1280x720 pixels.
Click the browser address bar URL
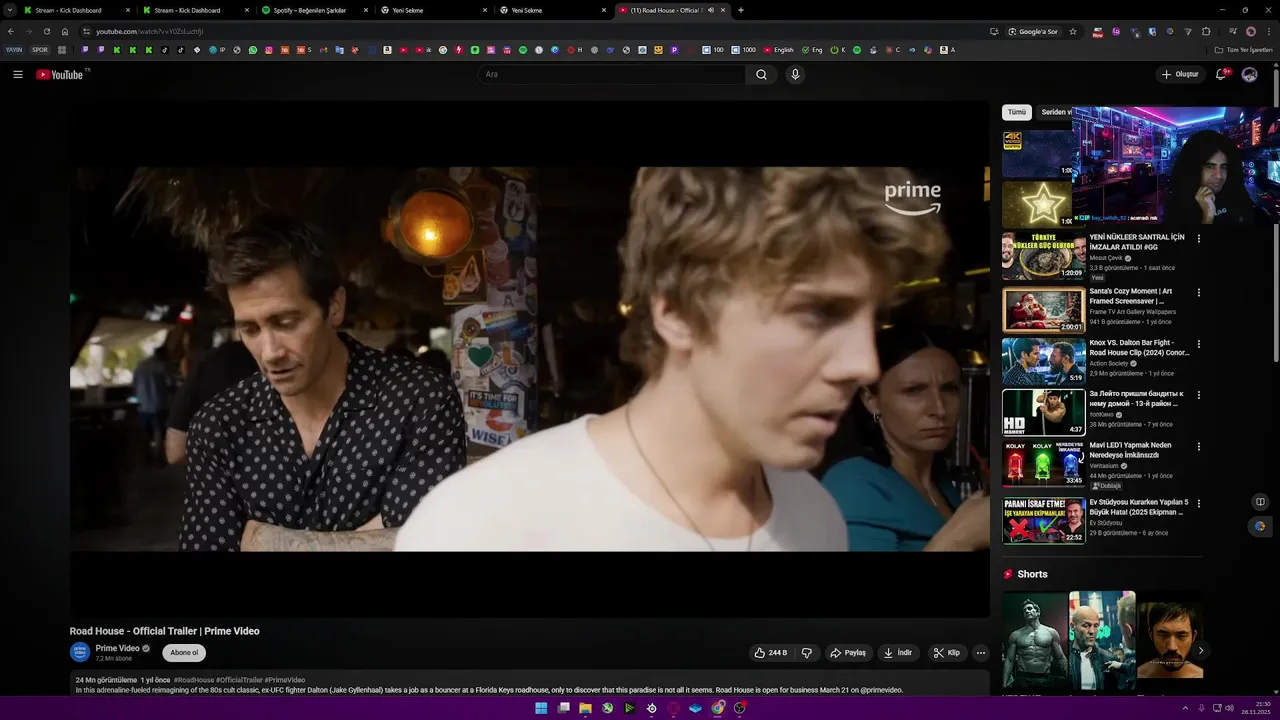pos(150,31)
